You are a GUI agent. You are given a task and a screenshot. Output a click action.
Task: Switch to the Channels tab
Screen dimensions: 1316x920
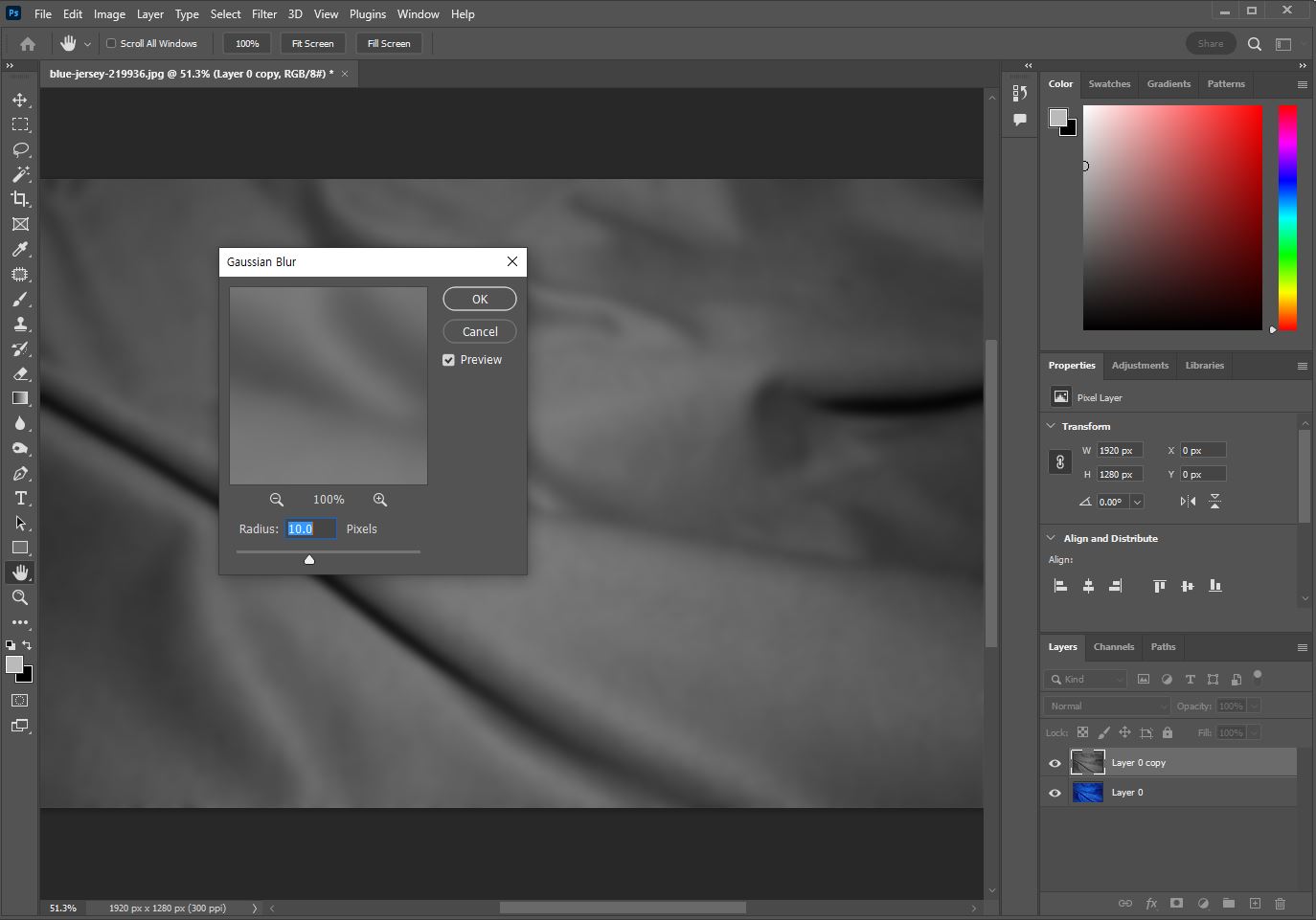pos(1113,647)
